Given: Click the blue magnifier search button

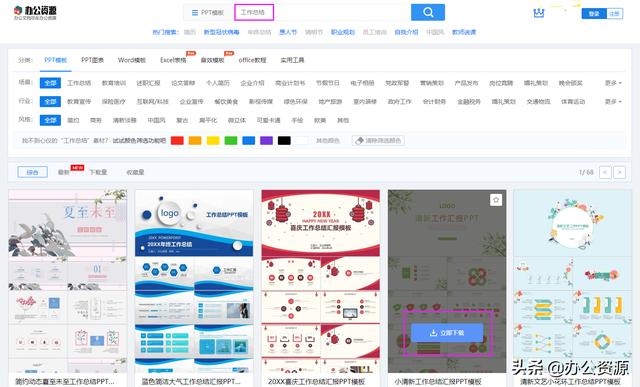Looking at the screenshot, I should (x=428, y=12).
